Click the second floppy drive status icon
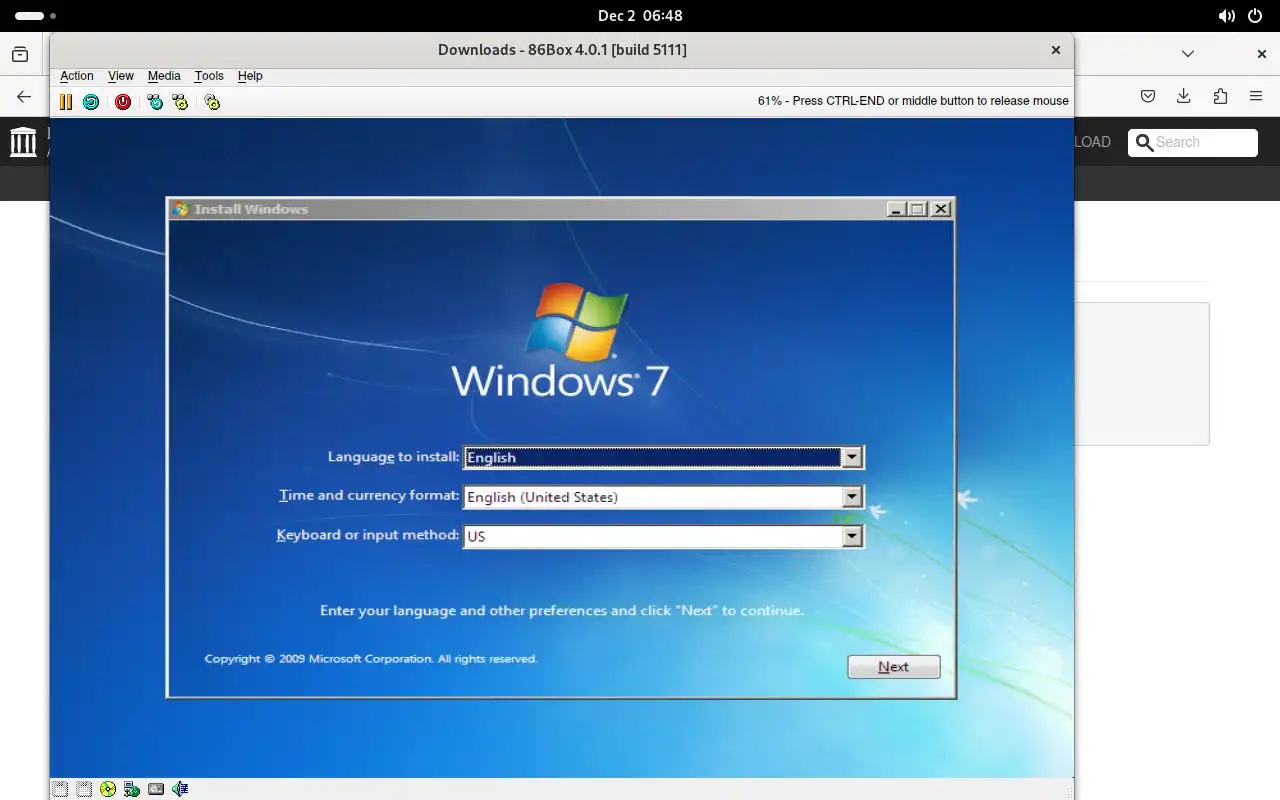Image resolution: width=1280 pixels, height=800 pixels. tap(84, 789)
